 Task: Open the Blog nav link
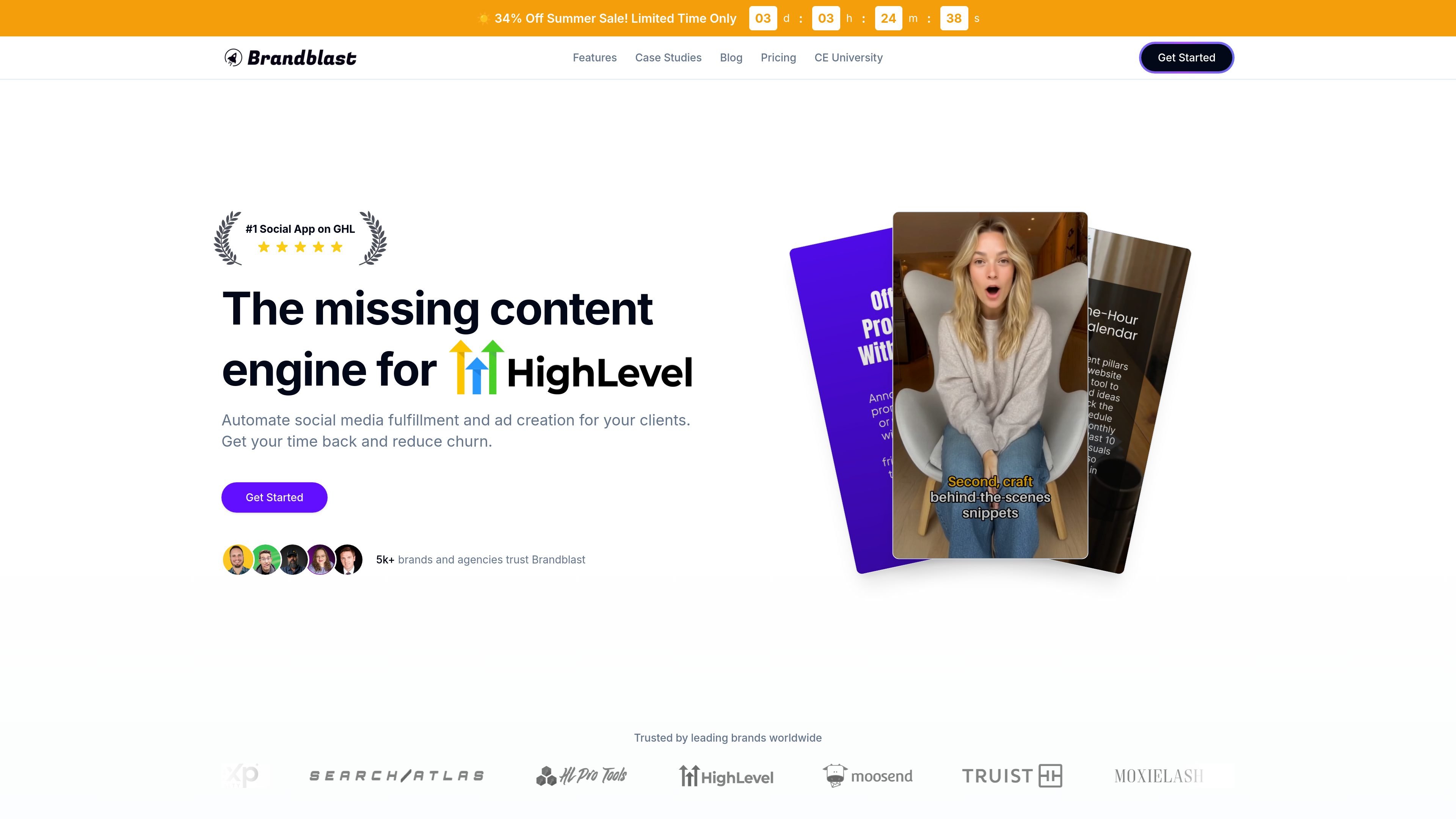click(x=731, y=58)
